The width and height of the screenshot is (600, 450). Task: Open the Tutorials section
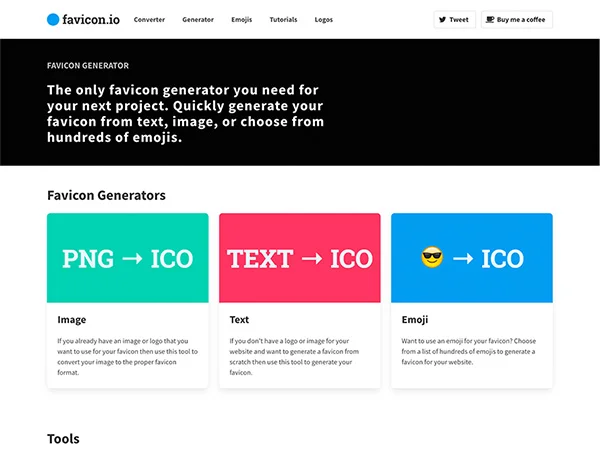click(283, 19)
